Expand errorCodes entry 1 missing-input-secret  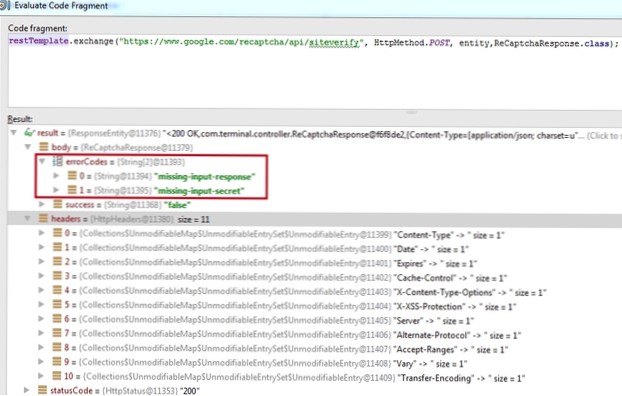pyautogui.click(x=56, y=190)
